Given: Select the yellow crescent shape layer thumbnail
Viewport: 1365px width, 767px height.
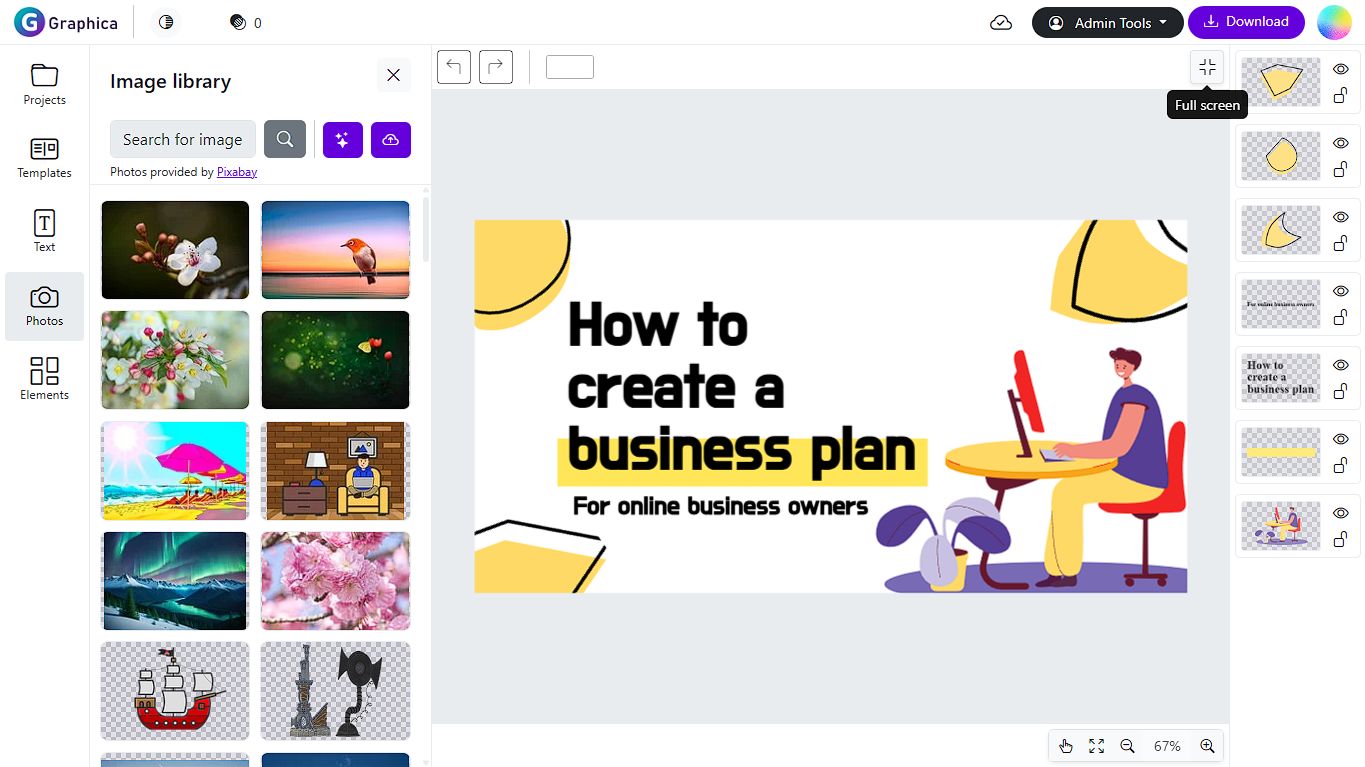Looking at the screenshot, I should [1281, 230].
